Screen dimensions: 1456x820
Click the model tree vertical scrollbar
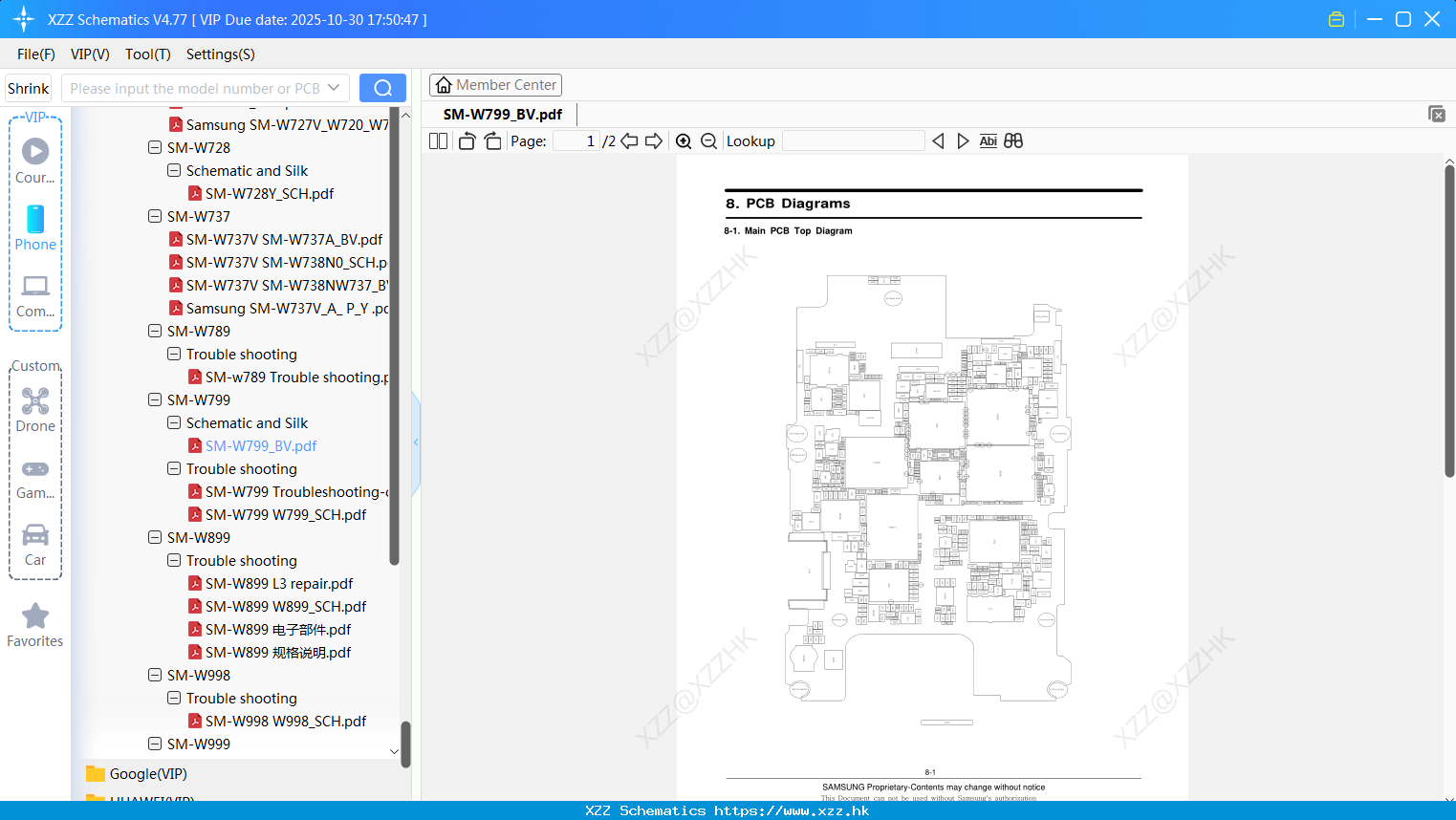(394, 334)
